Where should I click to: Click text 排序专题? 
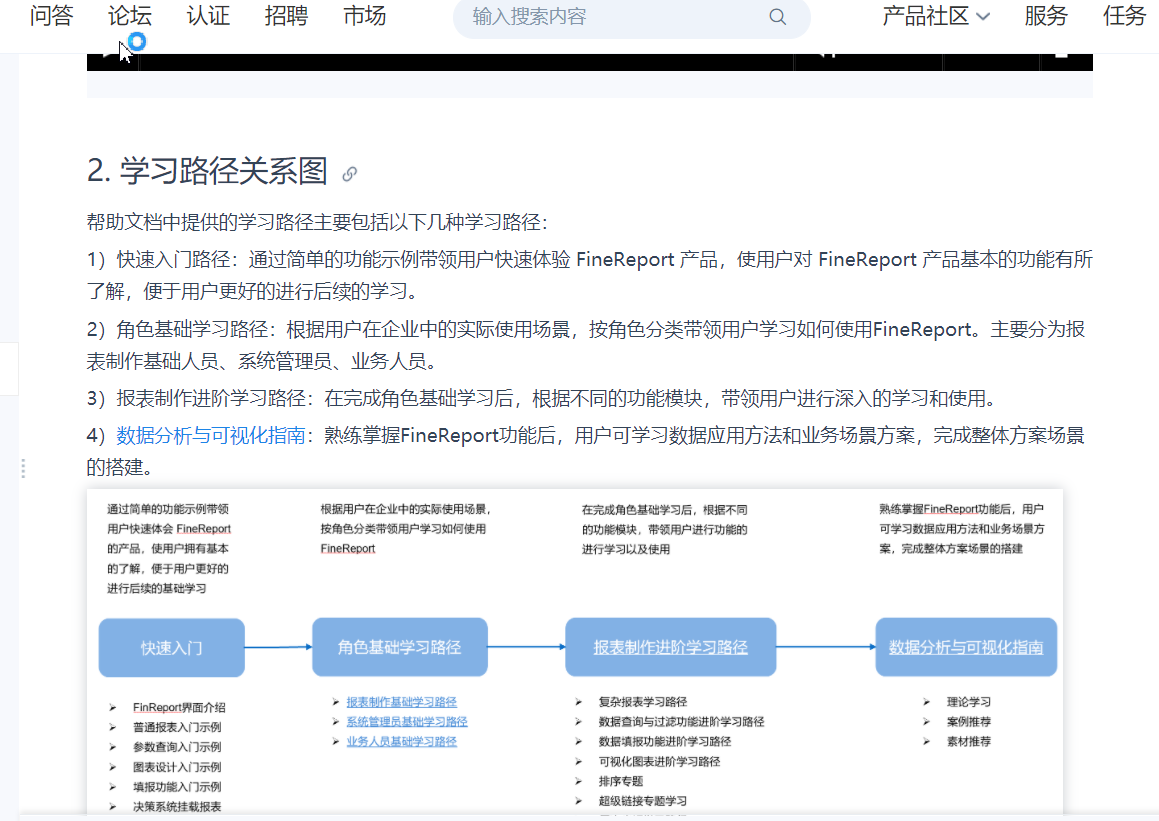(620, 782)
